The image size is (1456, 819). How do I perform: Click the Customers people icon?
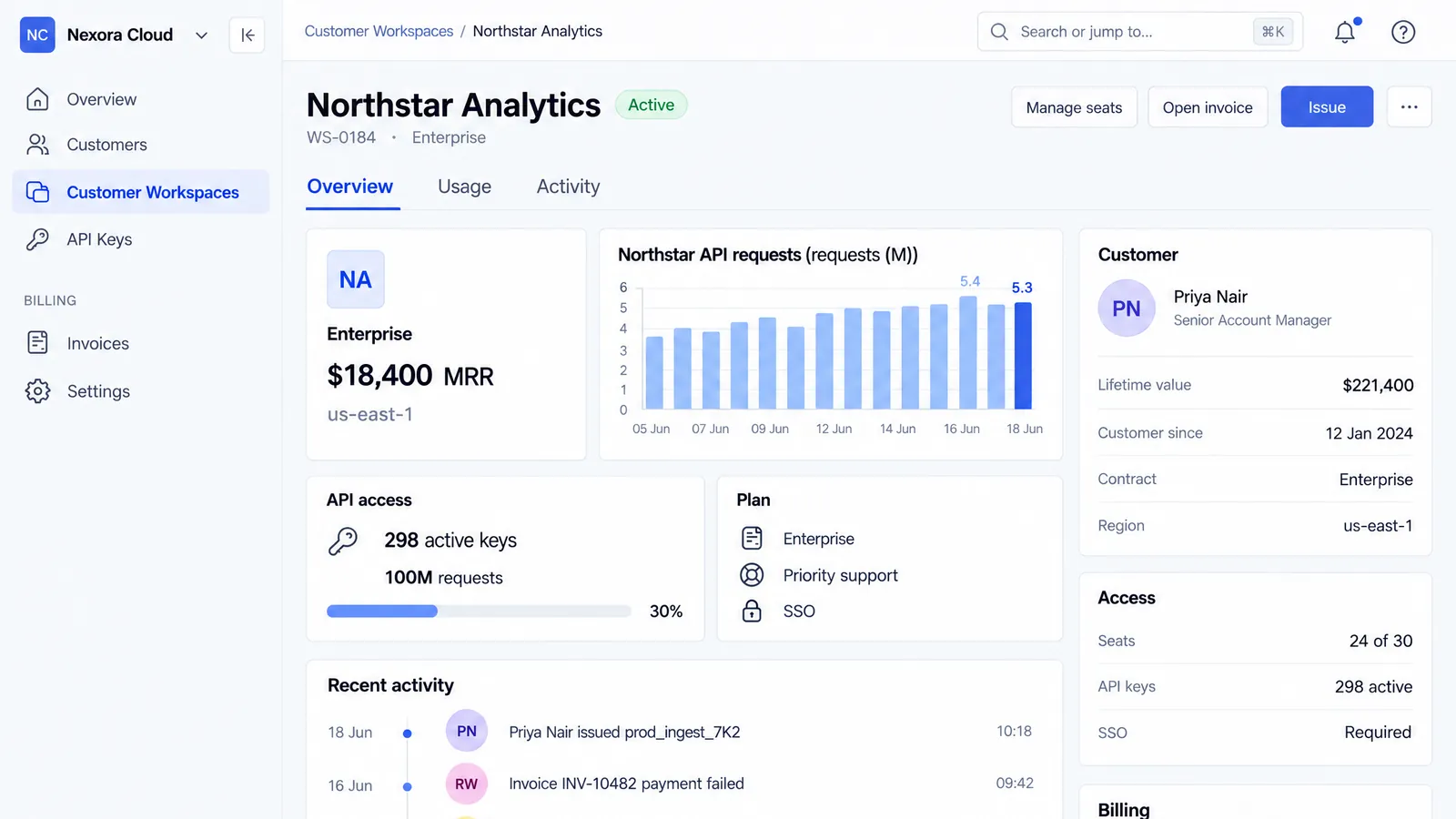point(37,145)
